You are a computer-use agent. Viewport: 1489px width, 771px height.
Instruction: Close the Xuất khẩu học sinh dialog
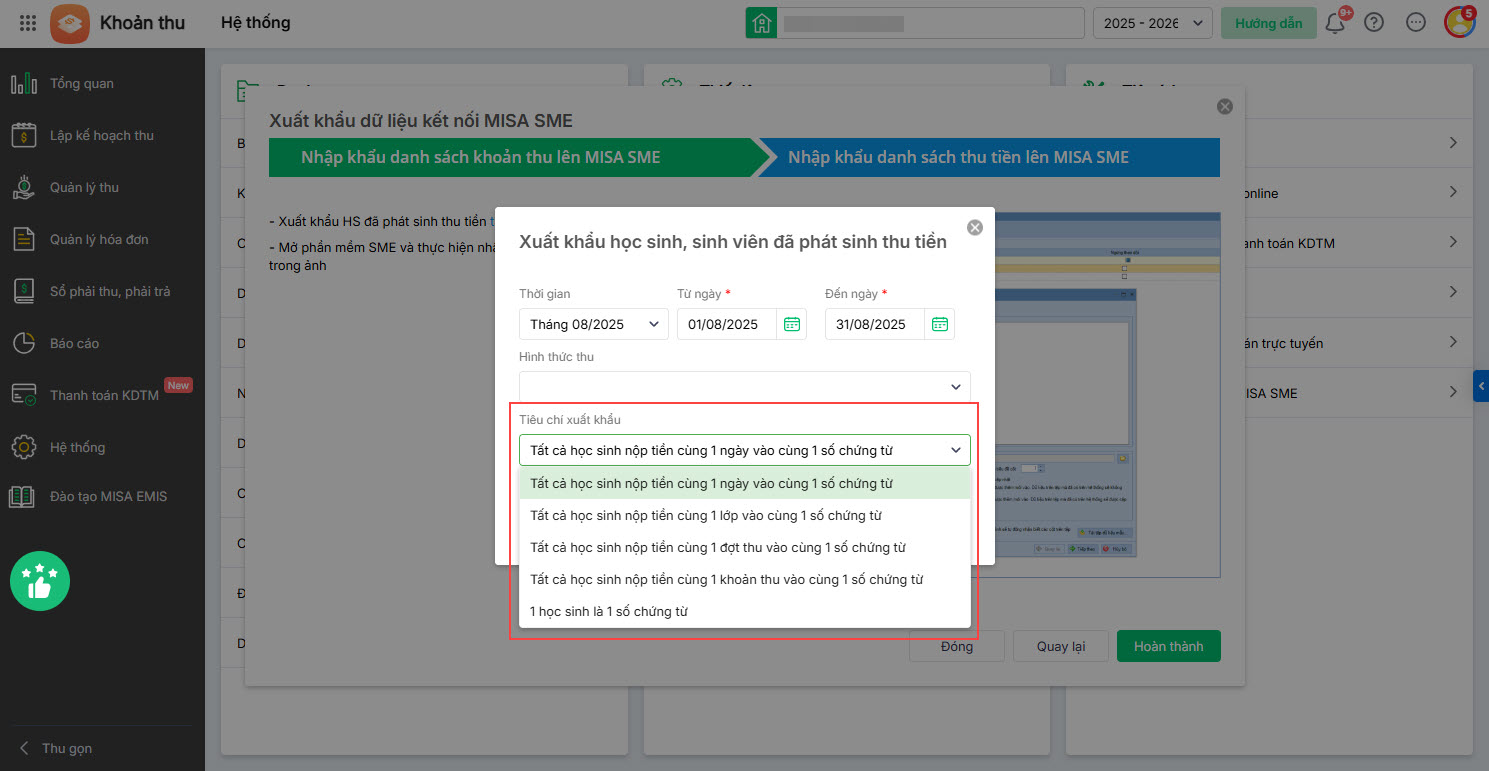(x=975, y=228)
